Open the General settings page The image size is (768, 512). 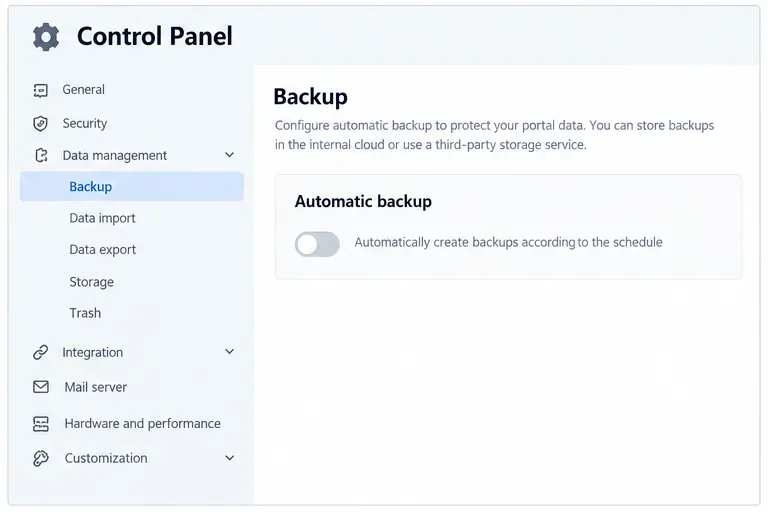[83, 90]
